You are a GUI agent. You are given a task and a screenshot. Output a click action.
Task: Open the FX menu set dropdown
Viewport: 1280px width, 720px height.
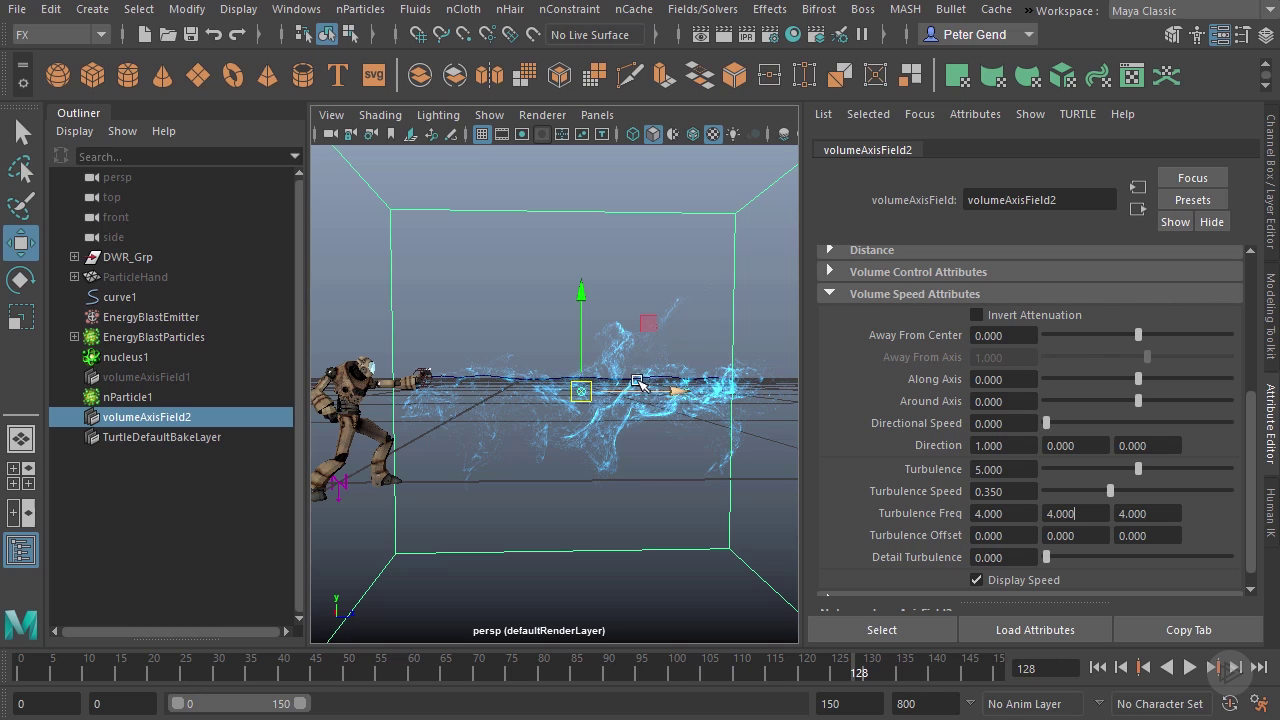pos(60,34)
